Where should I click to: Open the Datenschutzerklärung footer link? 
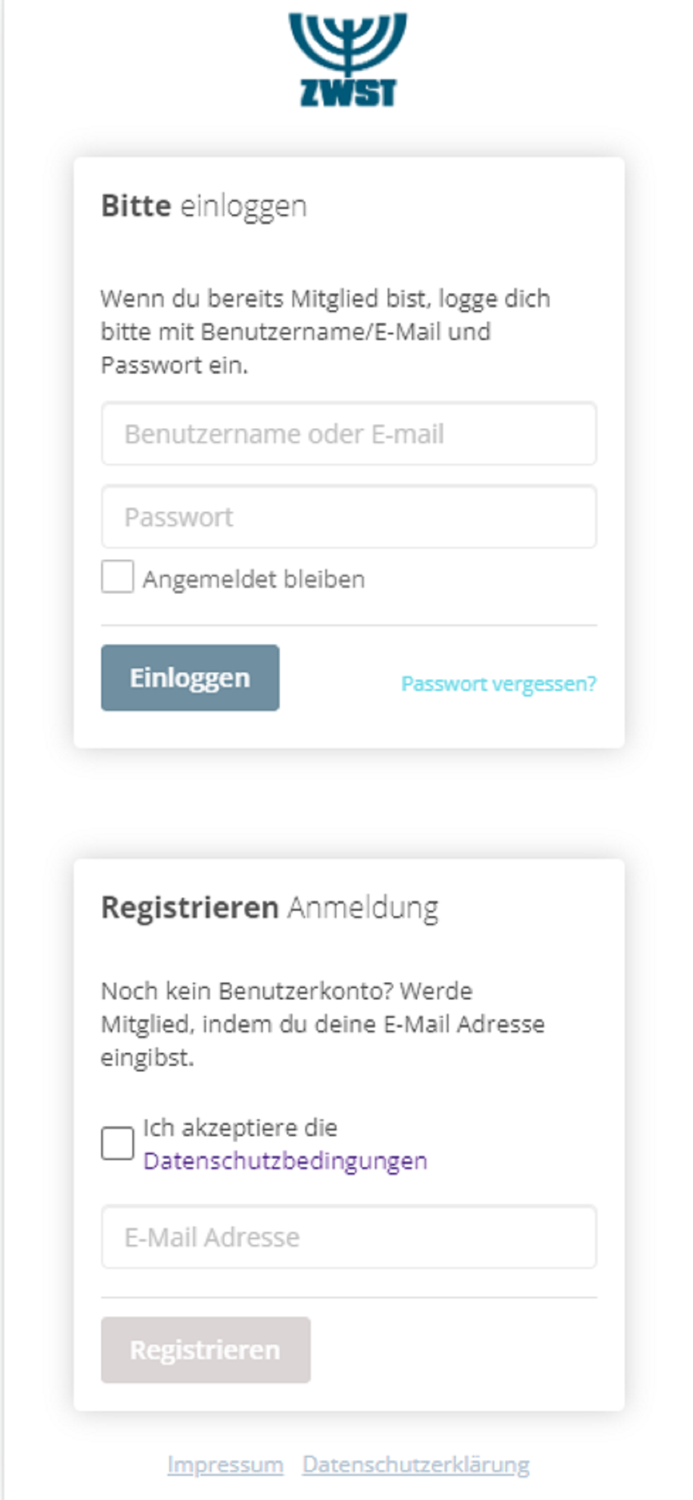click(416, 1465)
